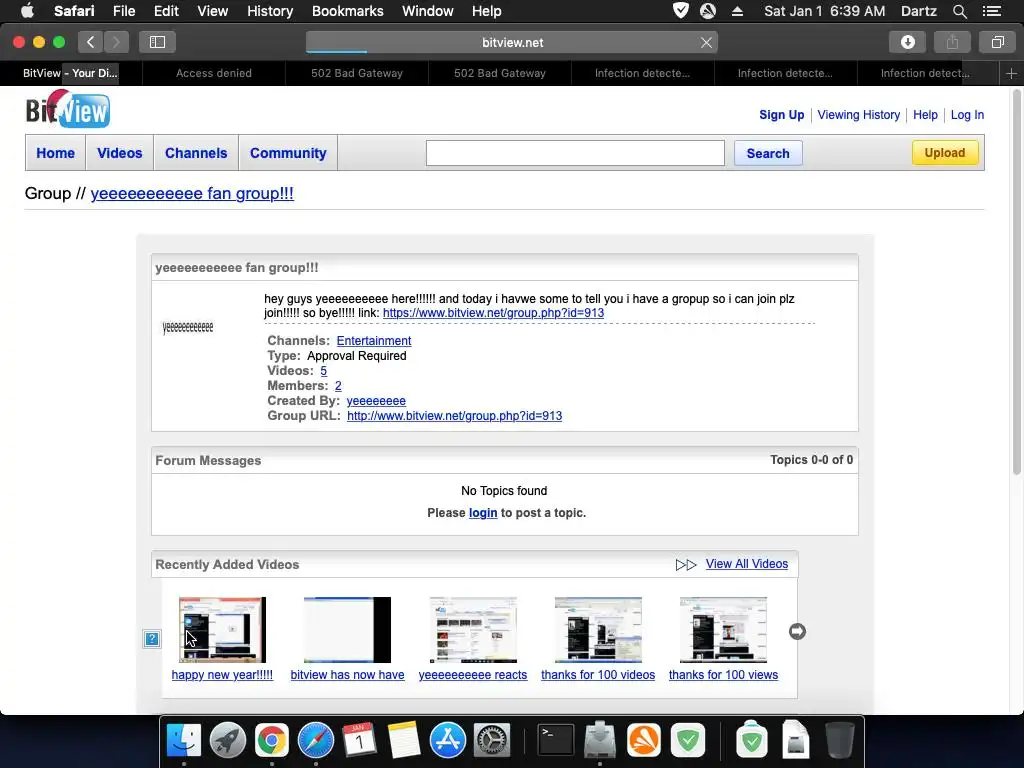Click the Videos count link 5
Screen dimensions: 1024x768
tap(323, 371)
